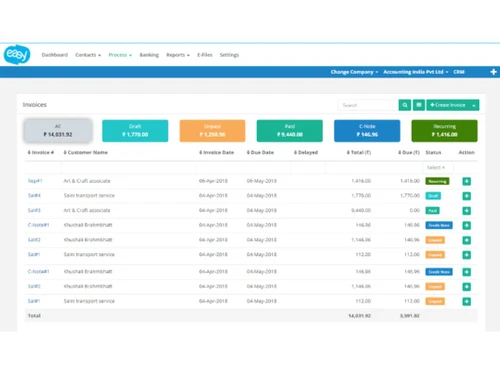This screenshot has width=500, height=375.
Task: Click filter box under Customer Name
Action: pyautogui.click(x=129, y=168)
